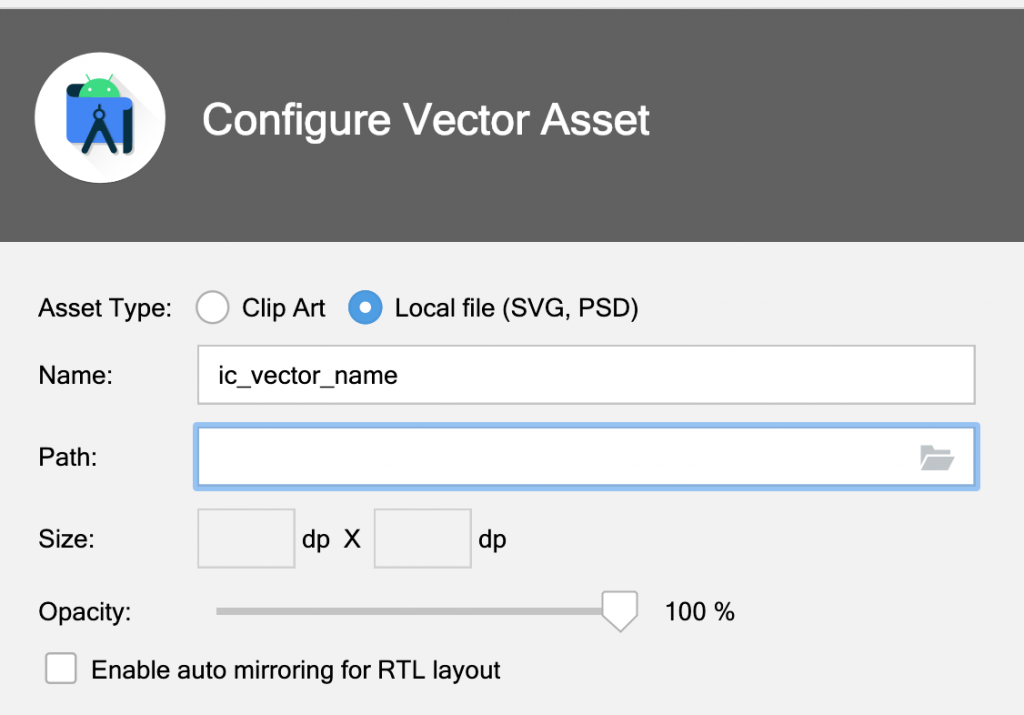This screenshot has width=1024, height=715.
Task: Select the Local file radio button
Action: (365, 308)
